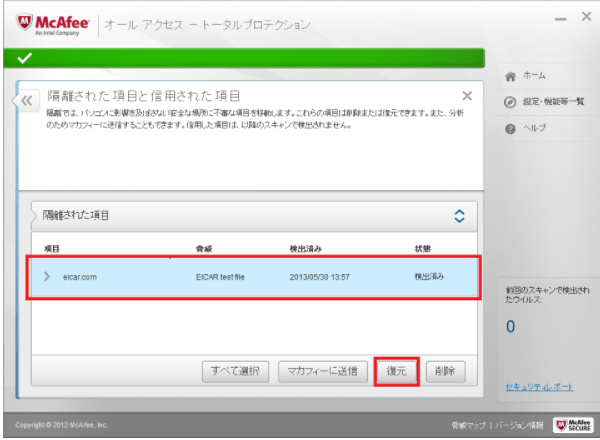This screenshot has height=440, width=600.
Task: Delete the item with 削除 button
Action: pyautogui.click(x=446, y=370)
